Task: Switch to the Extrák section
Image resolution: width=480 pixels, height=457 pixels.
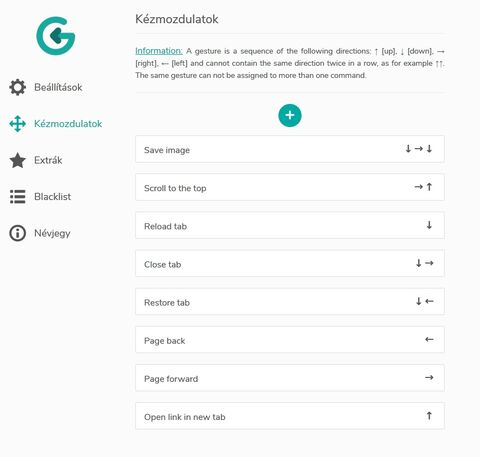Action: (x=48, y=160)
